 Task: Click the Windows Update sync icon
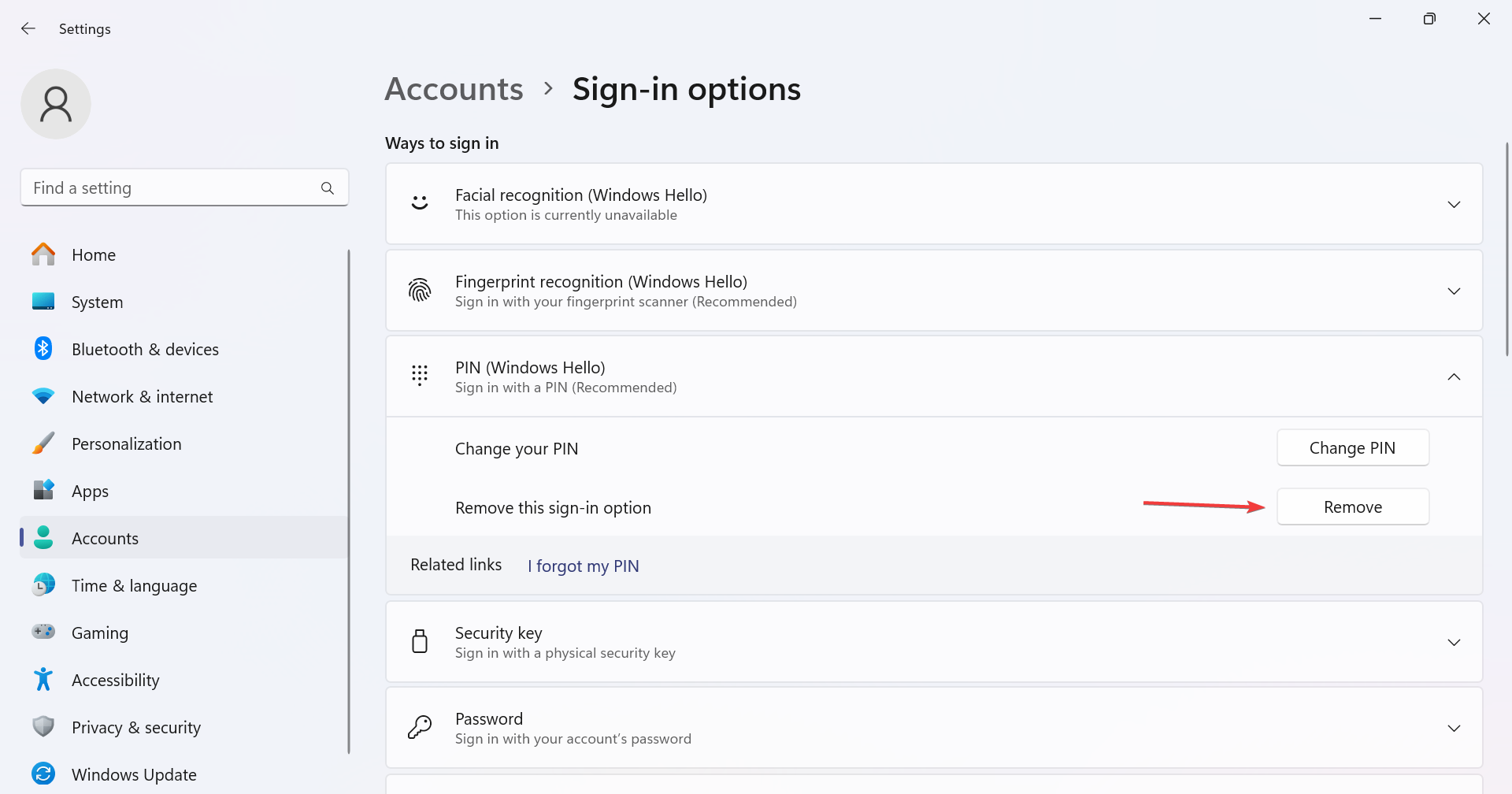[43, 774]
